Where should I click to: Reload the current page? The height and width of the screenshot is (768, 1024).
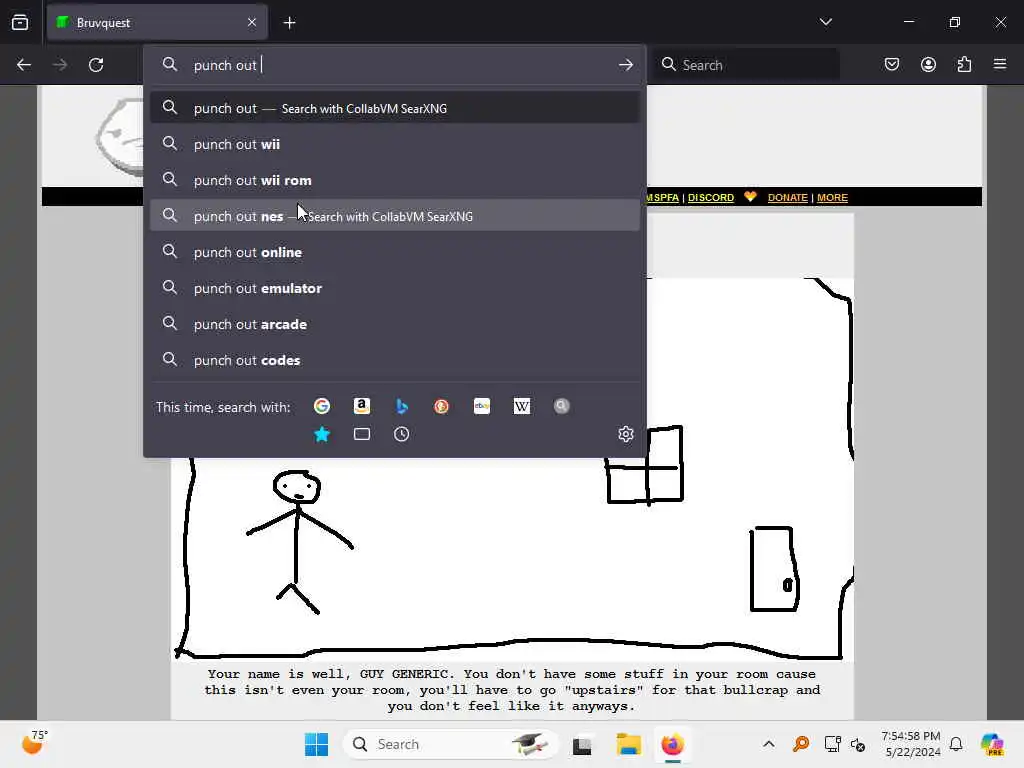[96, 65]
